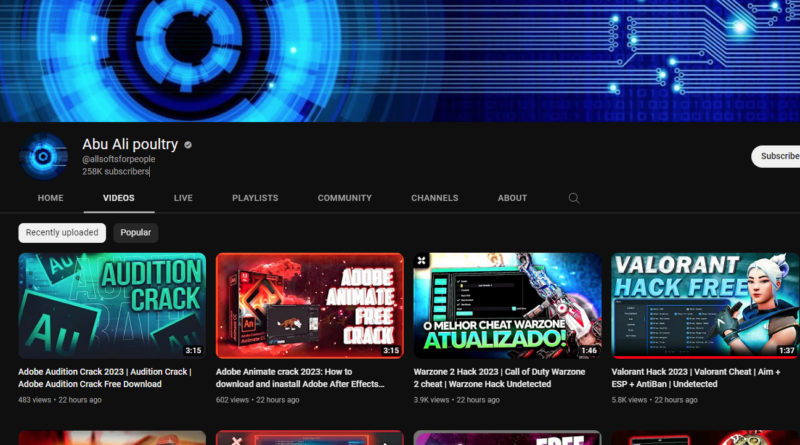This screenshot has height=445, width=800.
Task: Click the Adobe Audition Crack 2023 title
Action: pyautogui.click(x=105, y=378)
